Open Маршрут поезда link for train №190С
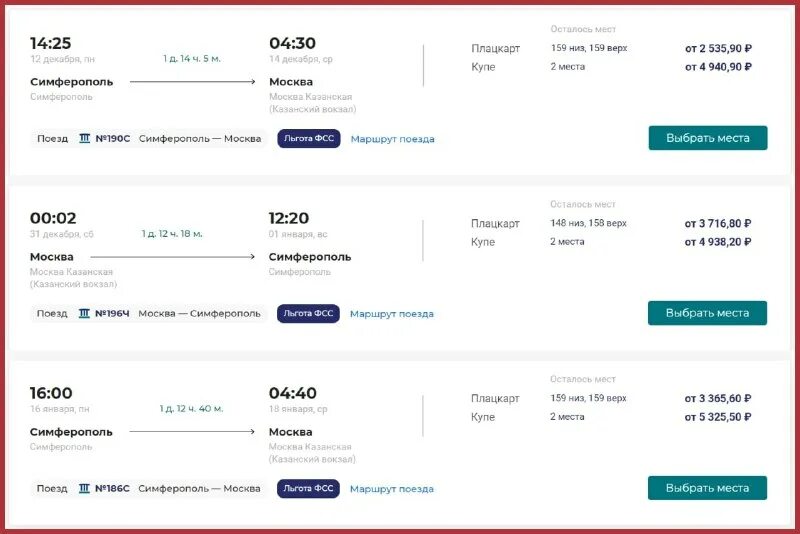Image resolution: width=800 pixels, height=534 pixels. coord(392,139)
